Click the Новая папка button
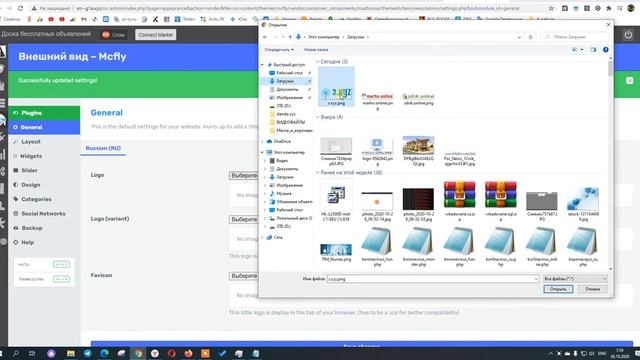This screenshot has width=640, height=360. coord(316,50)
